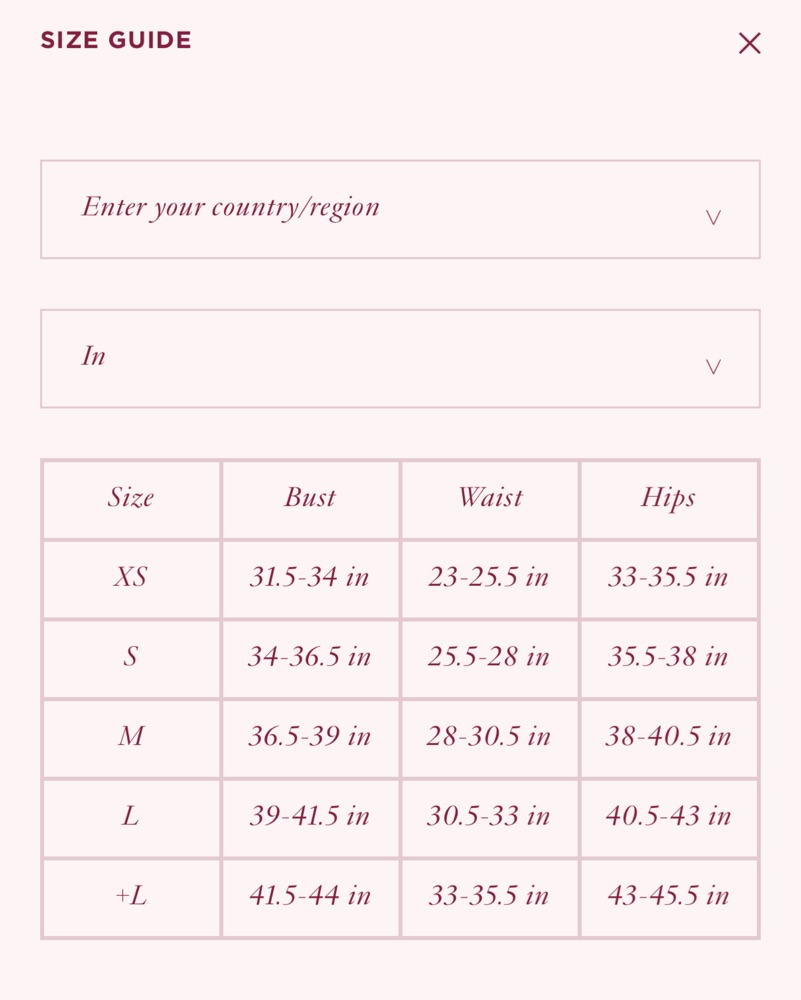
Task: Click the chevron arrow beside 'In' unit
Action: (713, 366)
